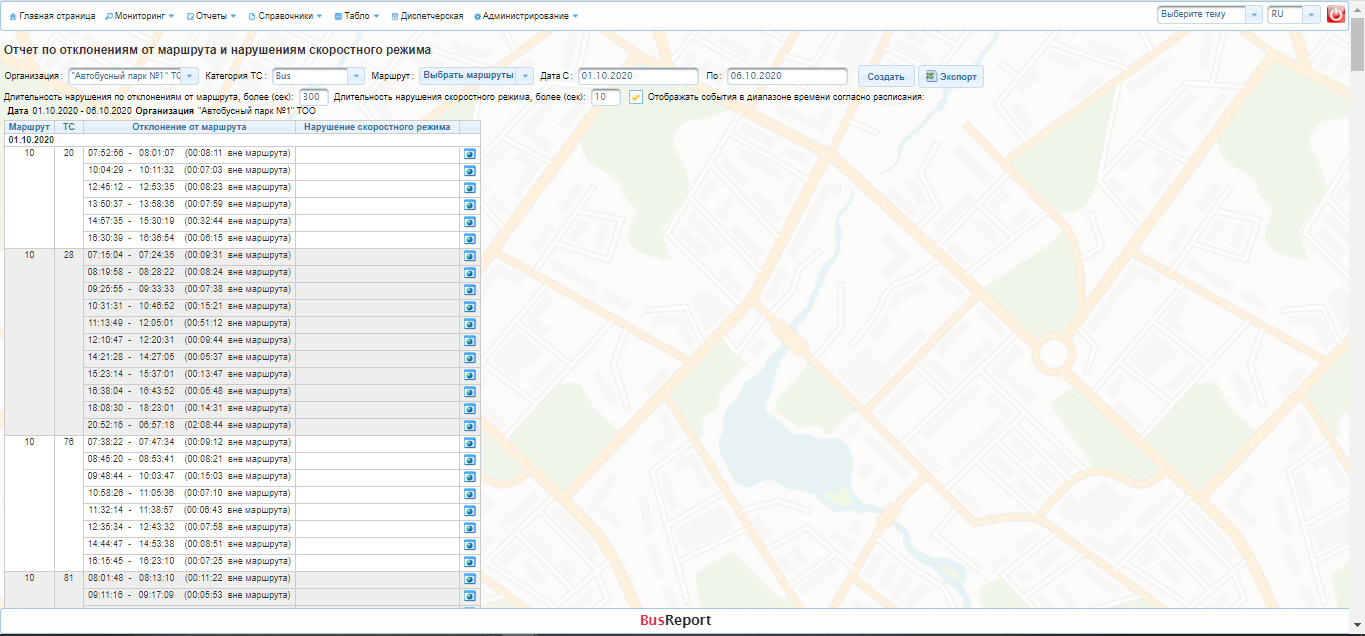This screenshot has height=636, width=1365.
Task: Click the Дата С date input field
Action: tap(638, 76)
